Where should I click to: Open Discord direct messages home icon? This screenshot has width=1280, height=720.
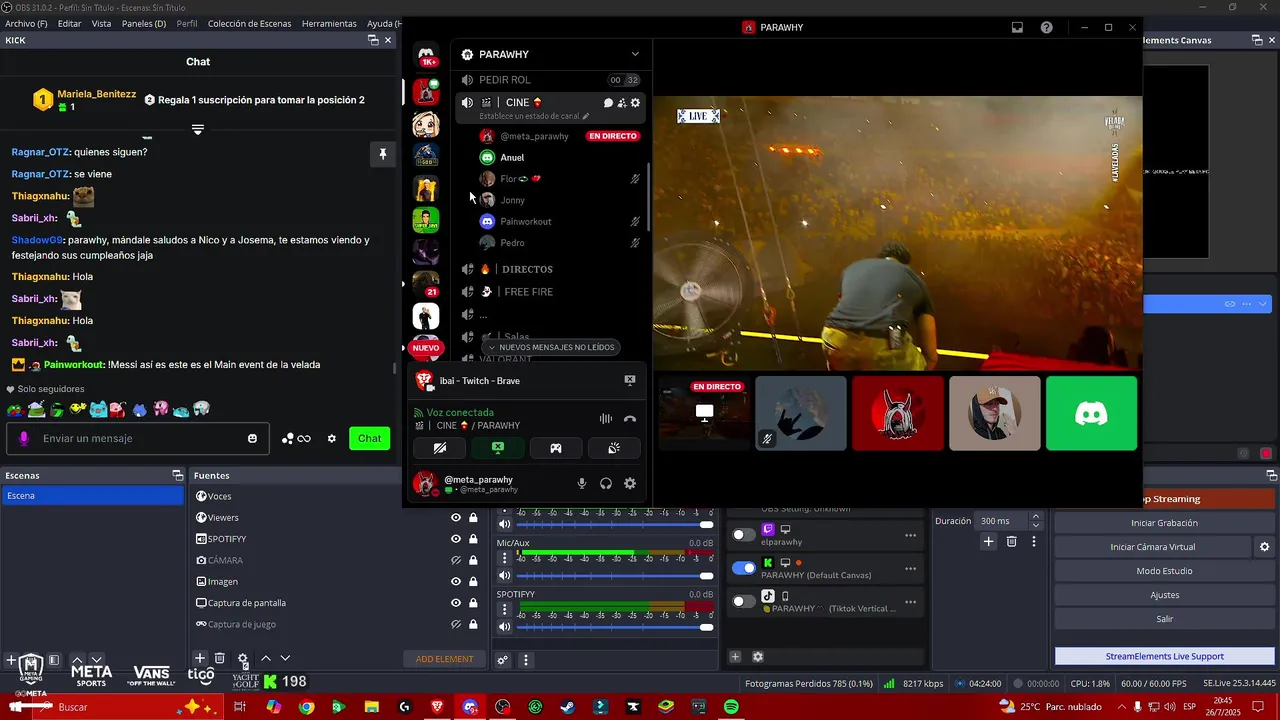click(x=426, y=55)
